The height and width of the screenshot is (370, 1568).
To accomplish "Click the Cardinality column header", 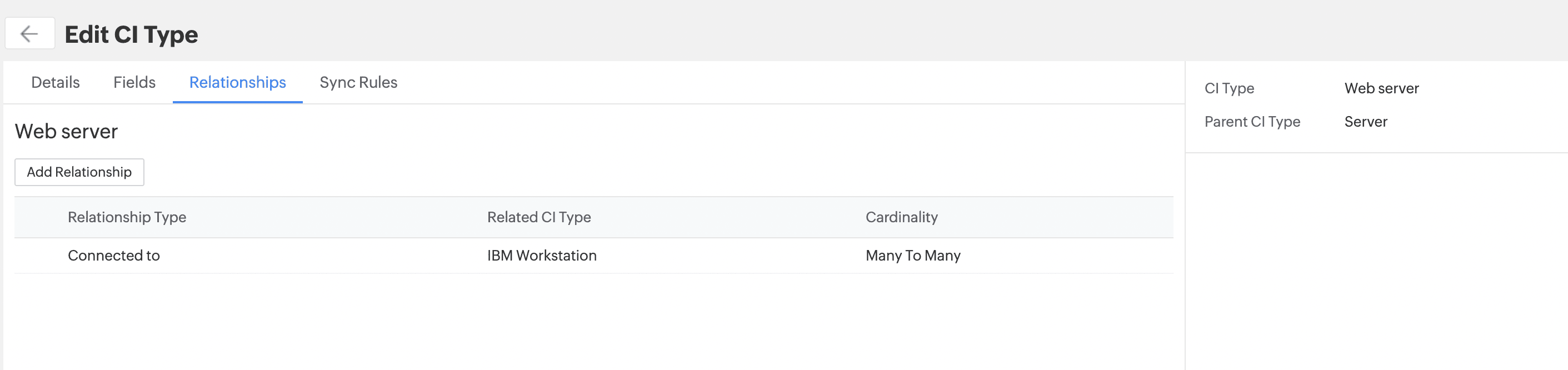I will click(901, 217).
